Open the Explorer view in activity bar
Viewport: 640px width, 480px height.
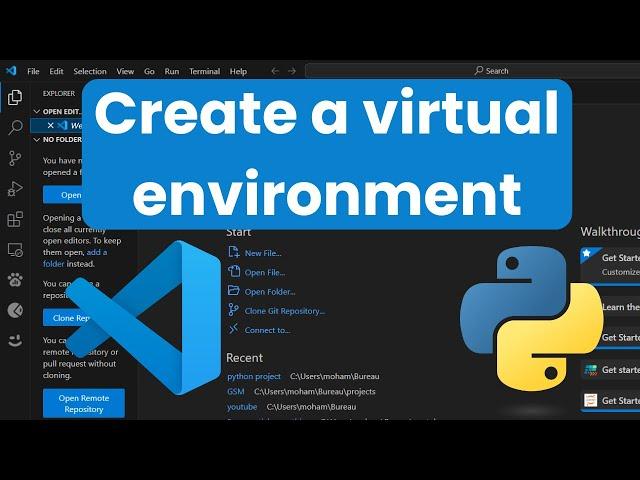tap(15, 97)
